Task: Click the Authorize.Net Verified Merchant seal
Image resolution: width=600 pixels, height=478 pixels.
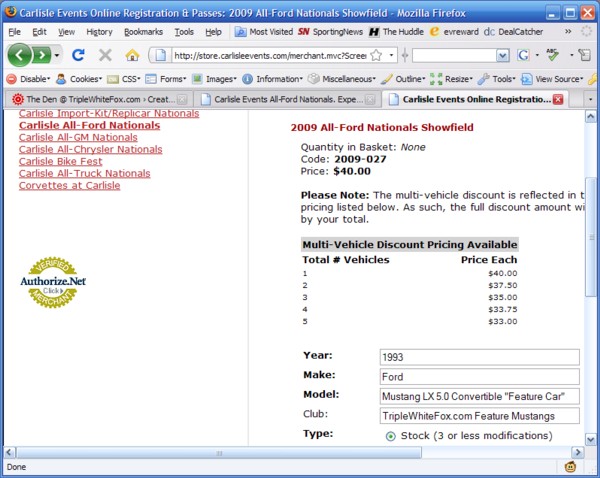Action: point(53,282)
